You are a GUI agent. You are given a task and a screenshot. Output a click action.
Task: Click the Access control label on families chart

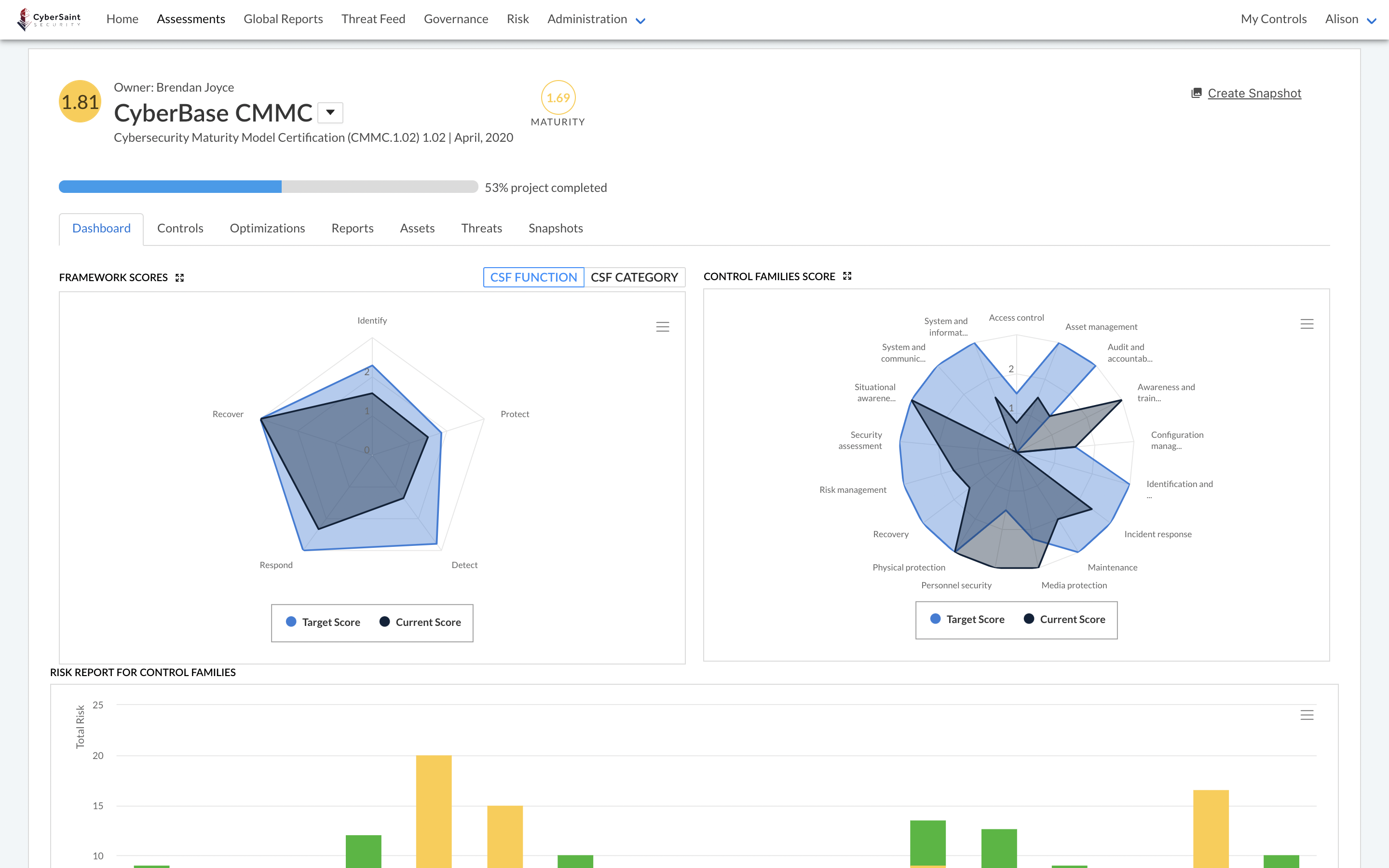pyautogui.click(x=1016, y=317)
